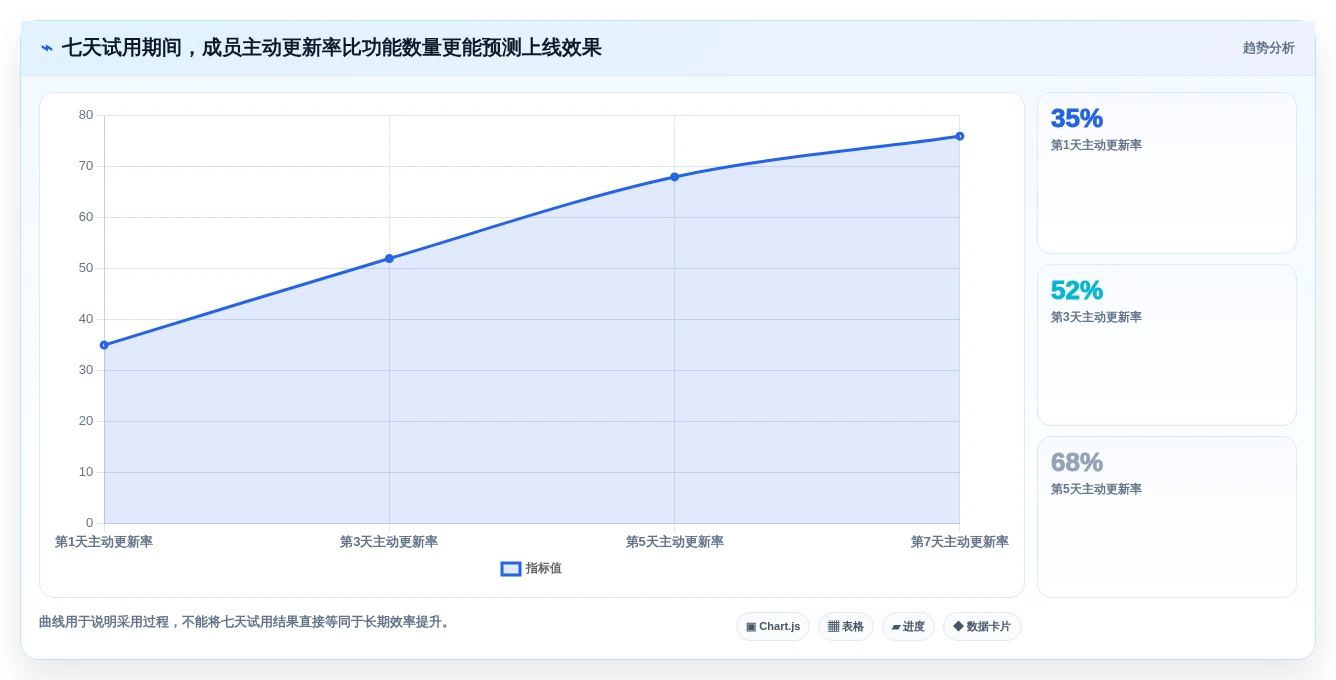The image size is (1336, 680).
Task: Click the y-axis value 80
Action: point(86,115)
